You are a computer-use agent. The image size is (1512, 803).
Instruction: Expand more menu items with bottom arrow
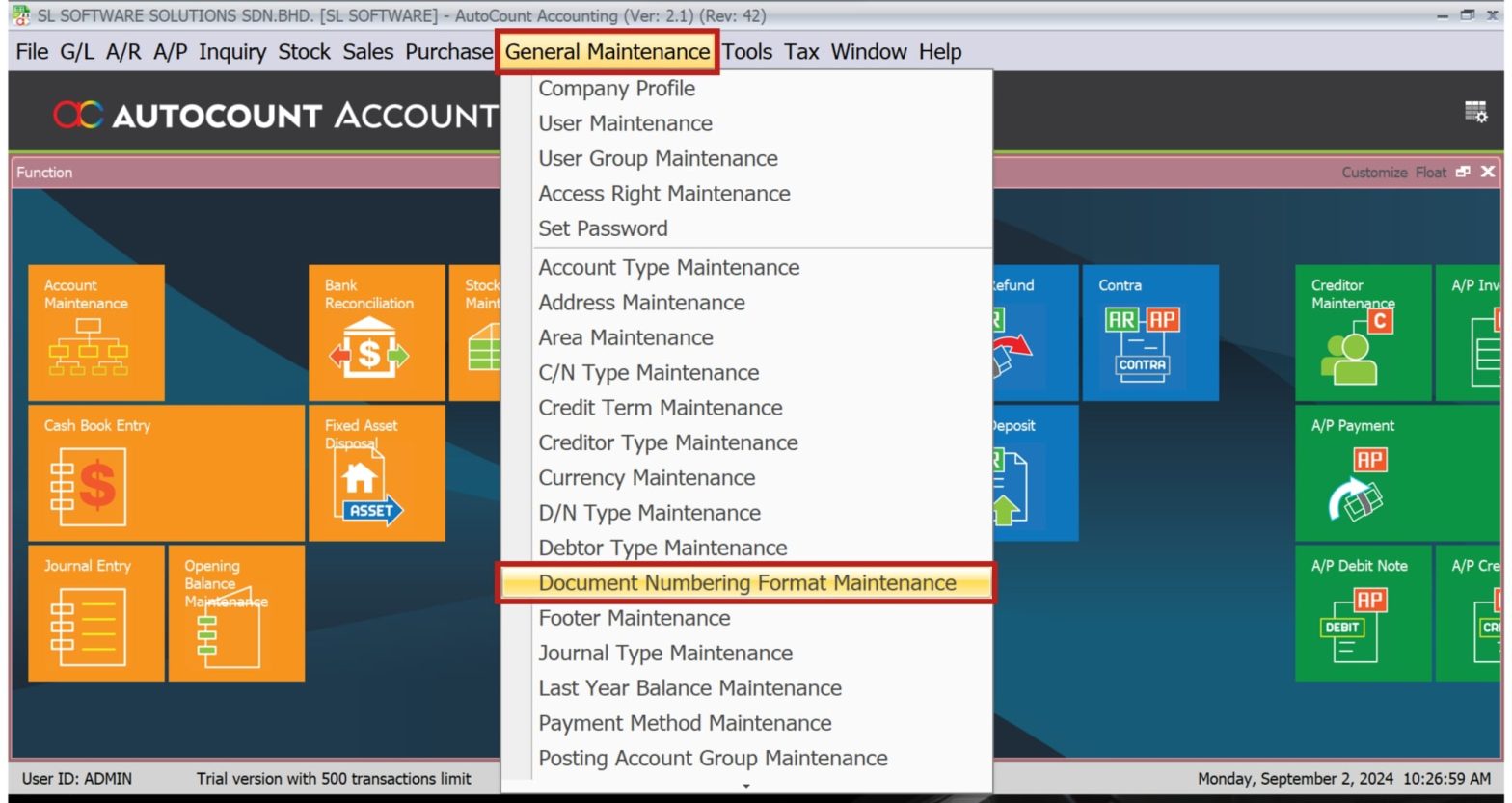[745, 786]
